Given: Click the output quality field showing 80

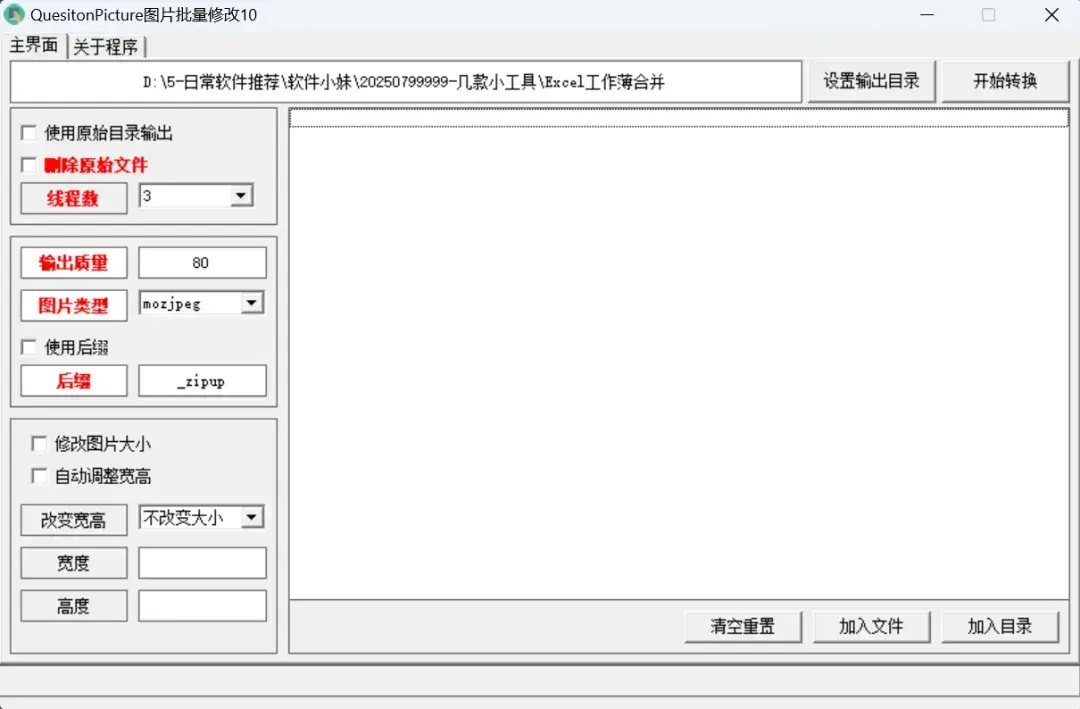Looking at the screenshot, I should coord(201,262).
